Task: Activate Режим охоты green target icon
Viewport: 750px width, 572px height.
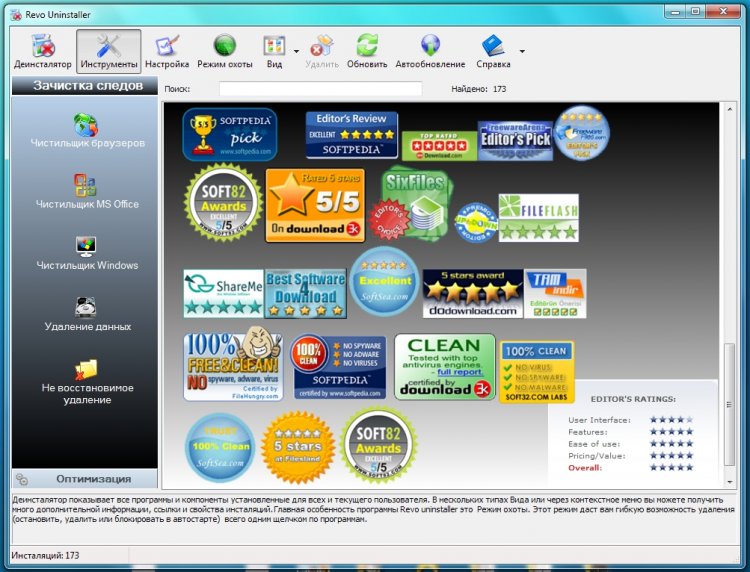Action: 225,51
